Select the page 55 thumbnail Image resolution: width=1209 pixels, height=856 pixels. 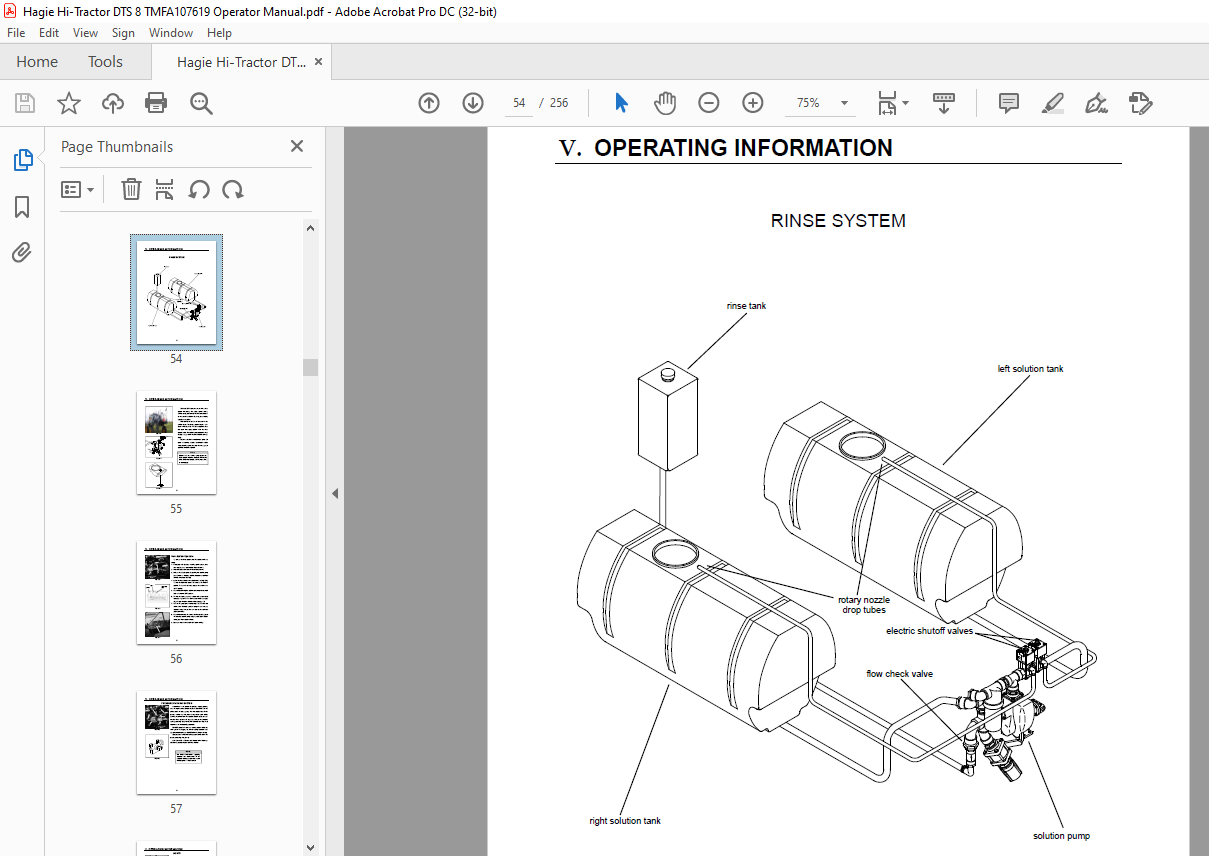coord(176,442)
